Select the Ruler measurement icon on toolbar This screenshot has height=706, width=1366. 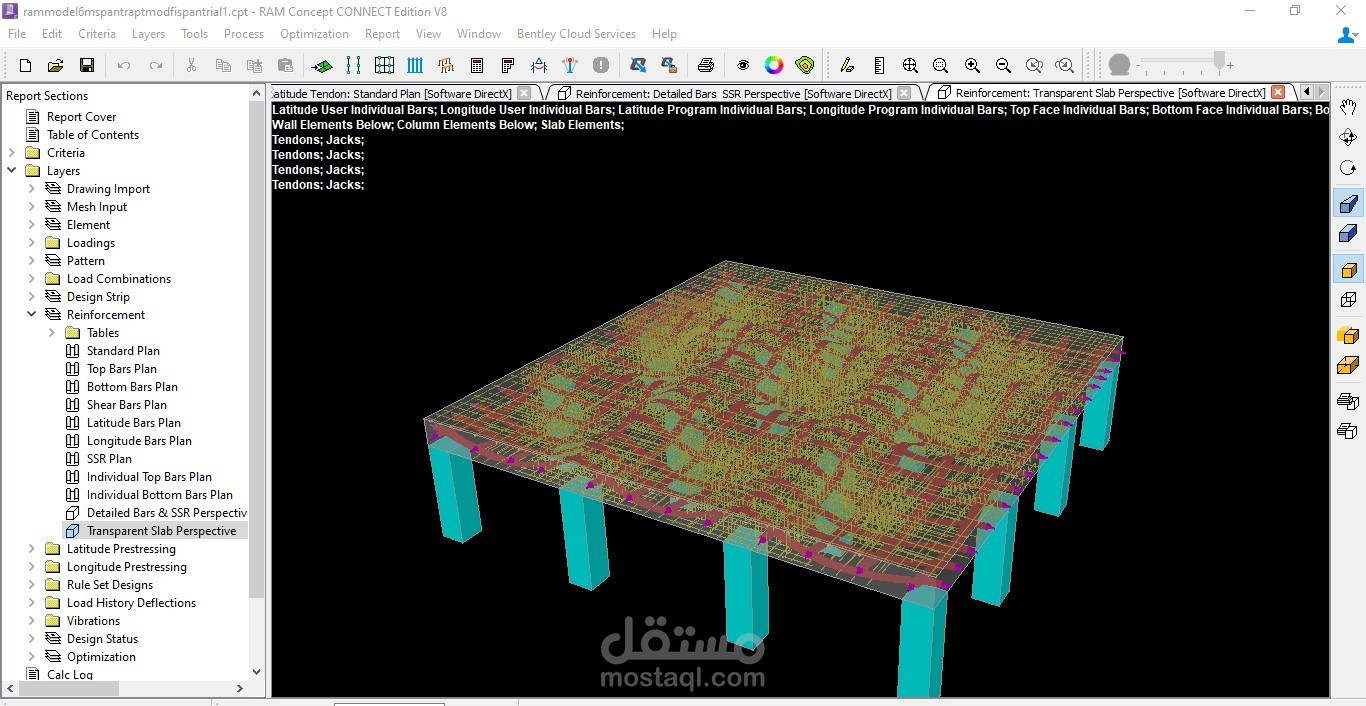coord(879,65)
